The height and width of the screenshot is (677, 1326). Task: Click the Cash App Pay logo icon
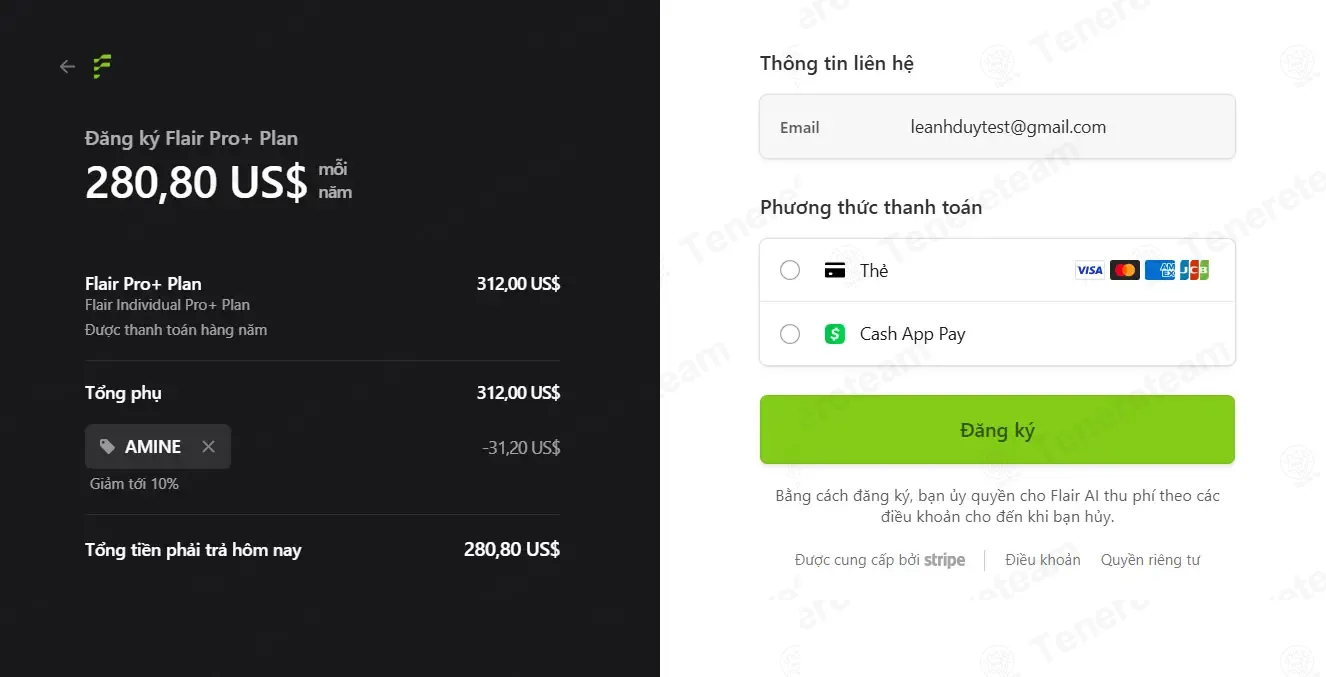(x=835, y=334)
